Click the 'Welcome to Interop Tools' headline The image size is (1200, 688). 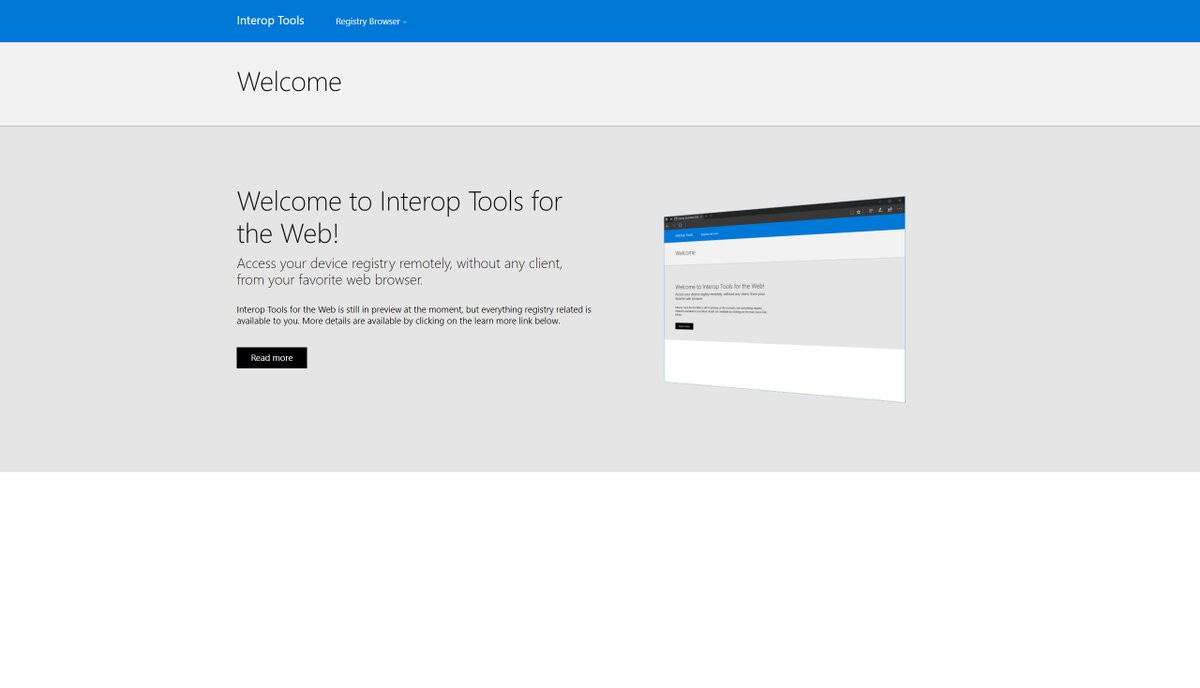[400, 217]
